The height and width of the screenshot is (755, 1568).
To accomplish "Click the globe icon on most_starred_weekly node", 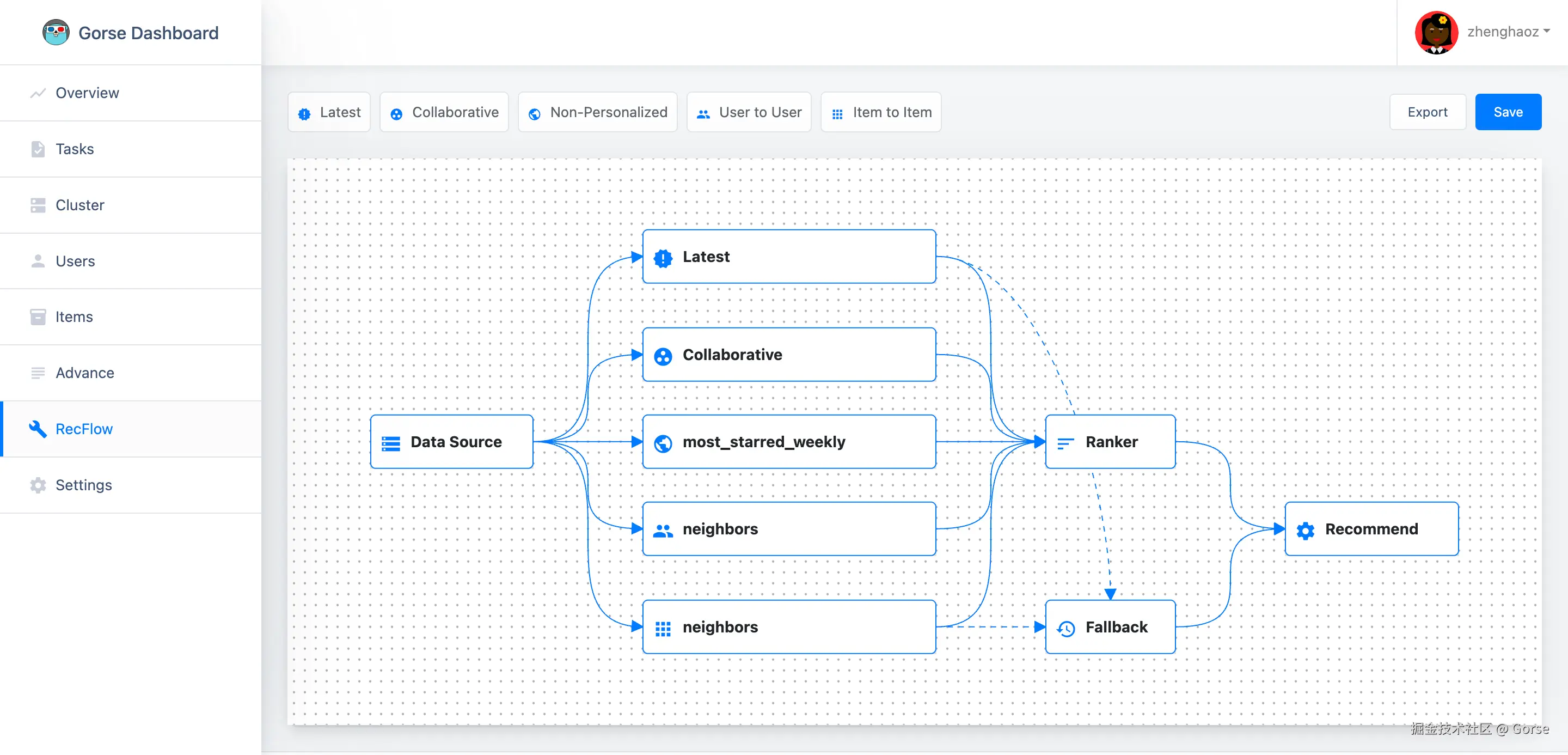I will pyautogui.click(x=663, y=443).
